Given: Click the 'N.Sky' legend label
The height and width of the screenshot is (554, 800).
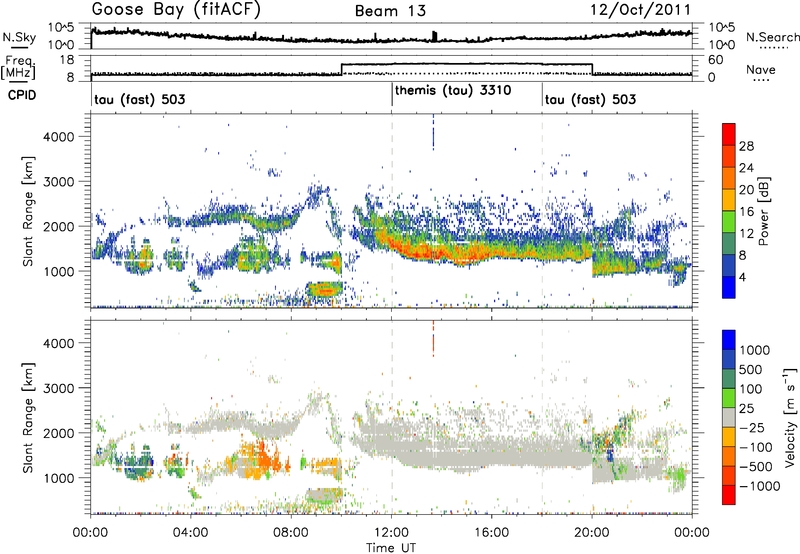Looking at the screenshot, I should pos(19,37).
